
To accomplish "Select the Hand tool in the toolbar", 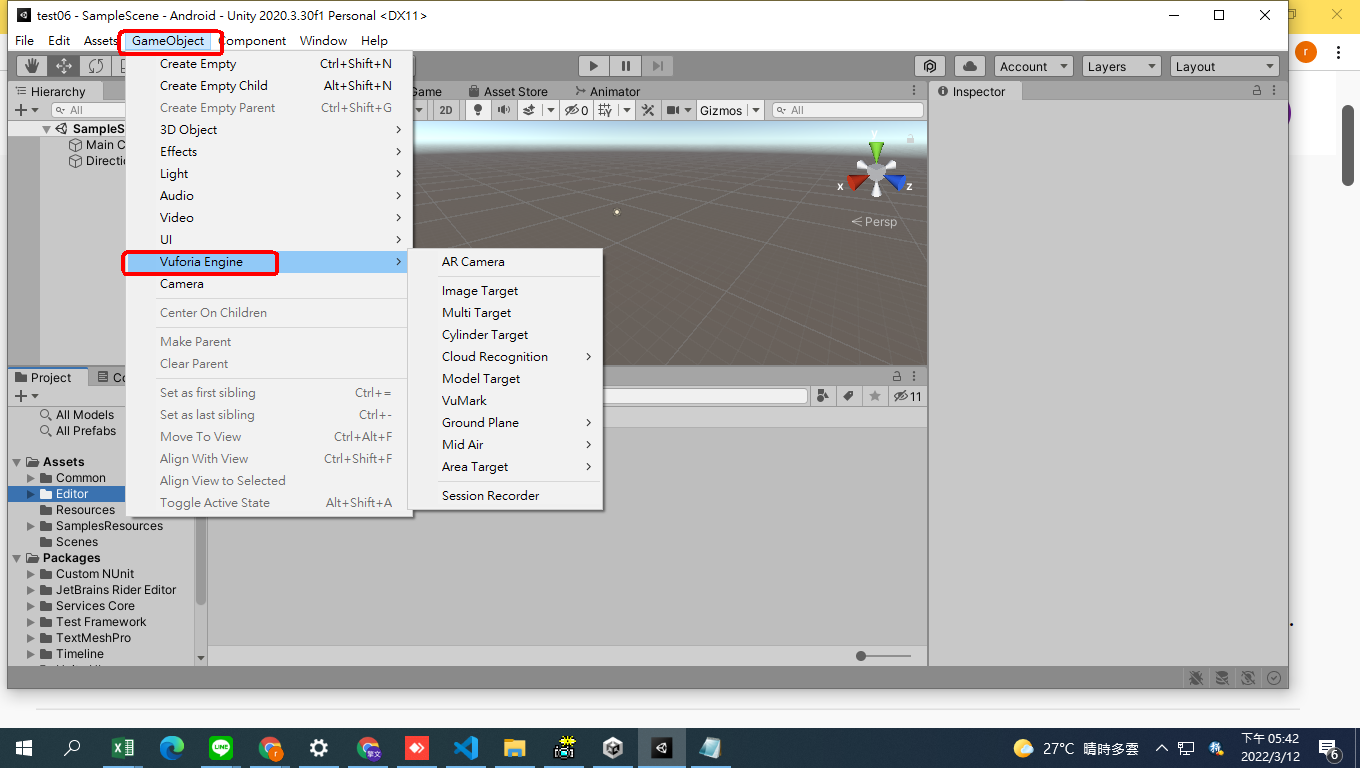I will coord(32,66).
